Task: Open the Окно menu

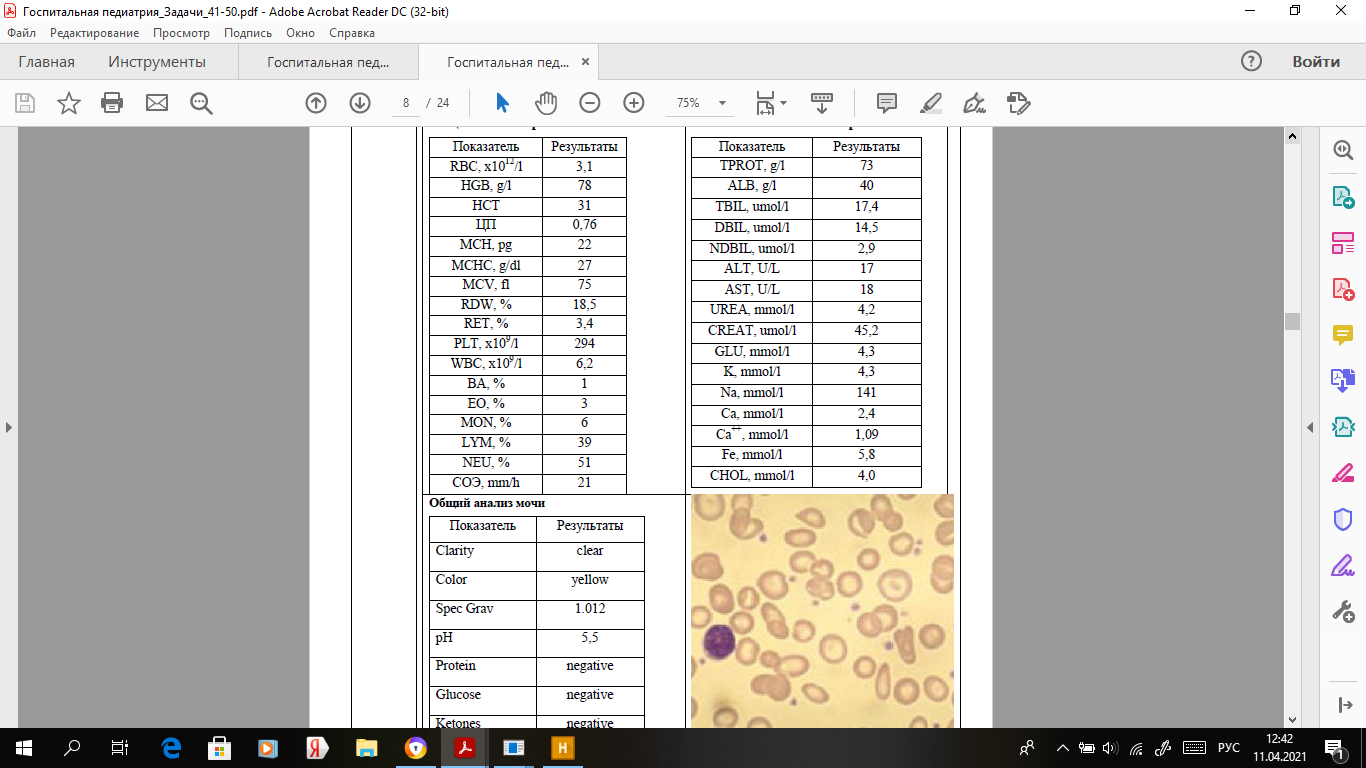Action: coord(300,33)
